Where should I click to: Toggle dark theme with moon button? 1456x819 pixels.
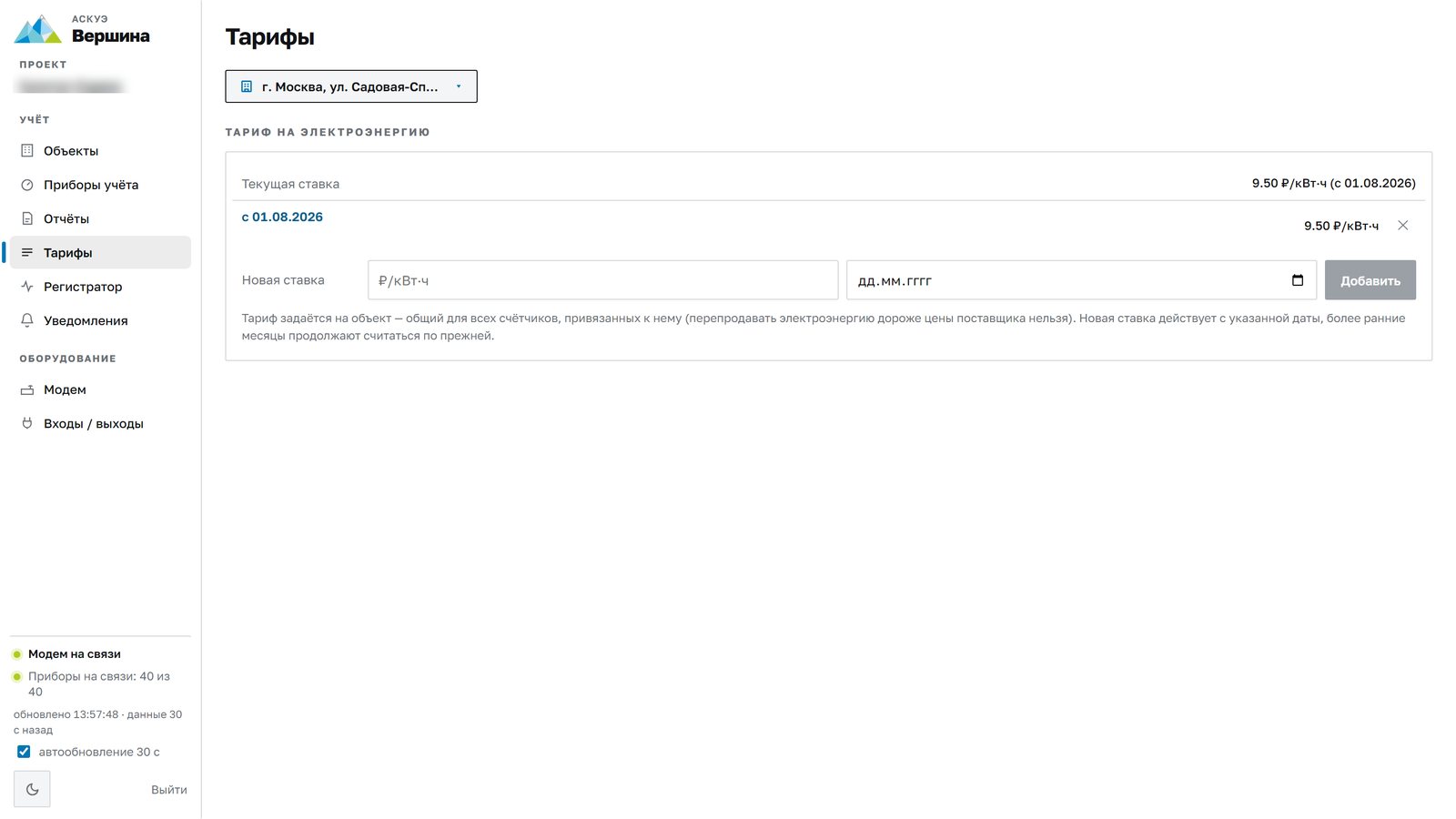point(32,789)
